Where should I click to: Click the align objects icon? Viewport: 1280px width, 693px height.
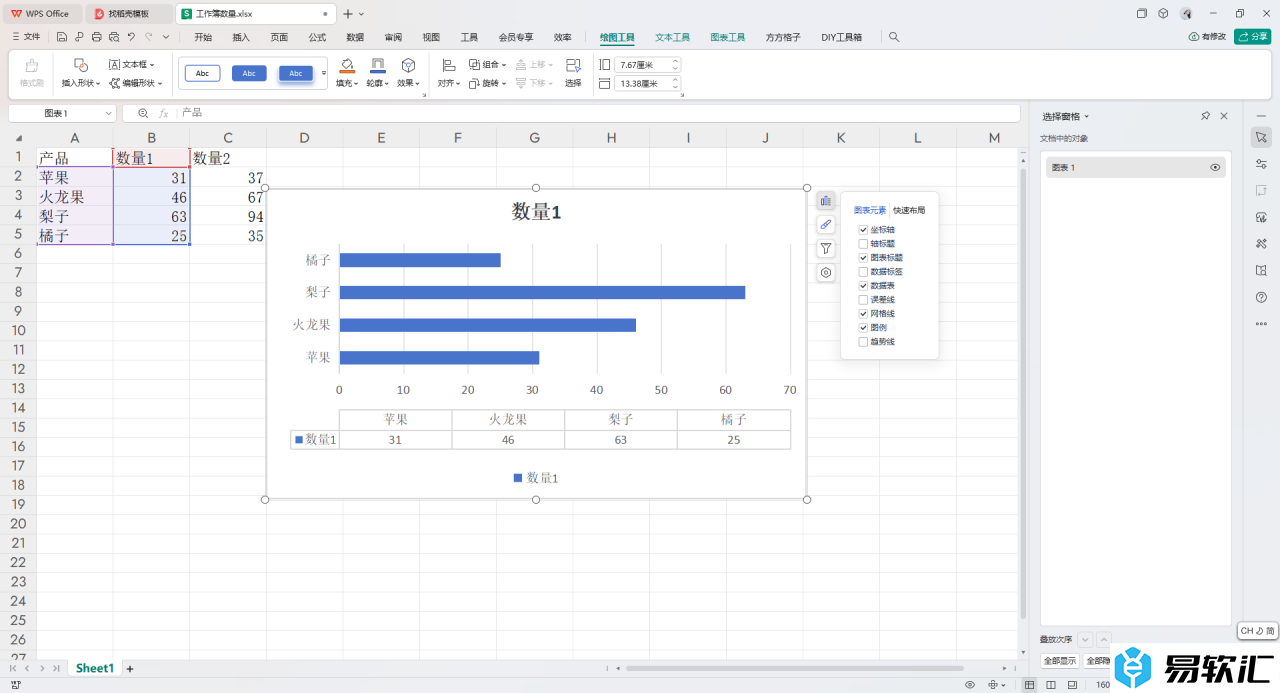448,65
